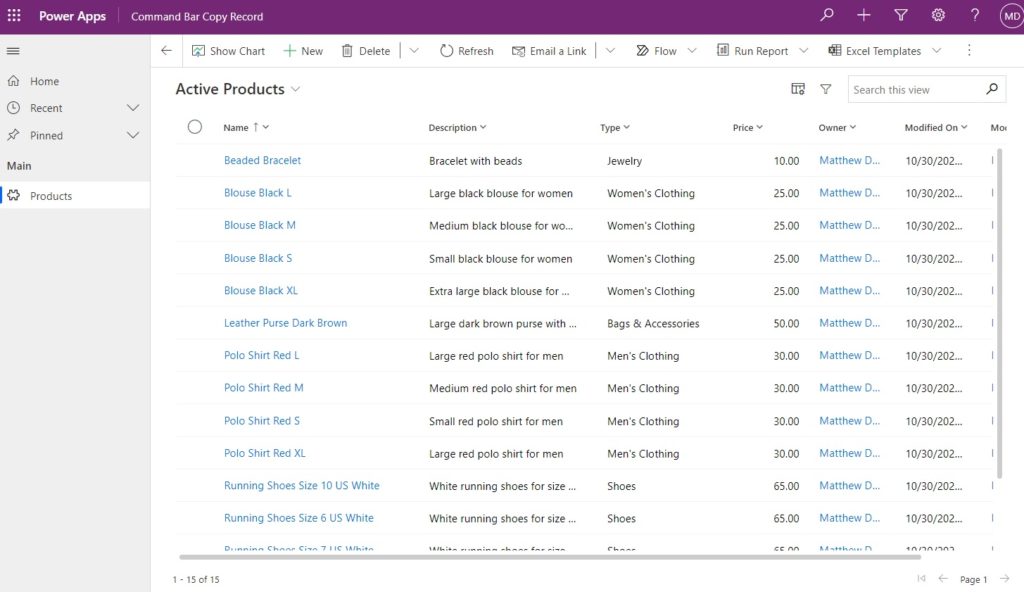Open the settings gear in the header
This screenshot has width=1024, height=592.
[x=938, y=15]
